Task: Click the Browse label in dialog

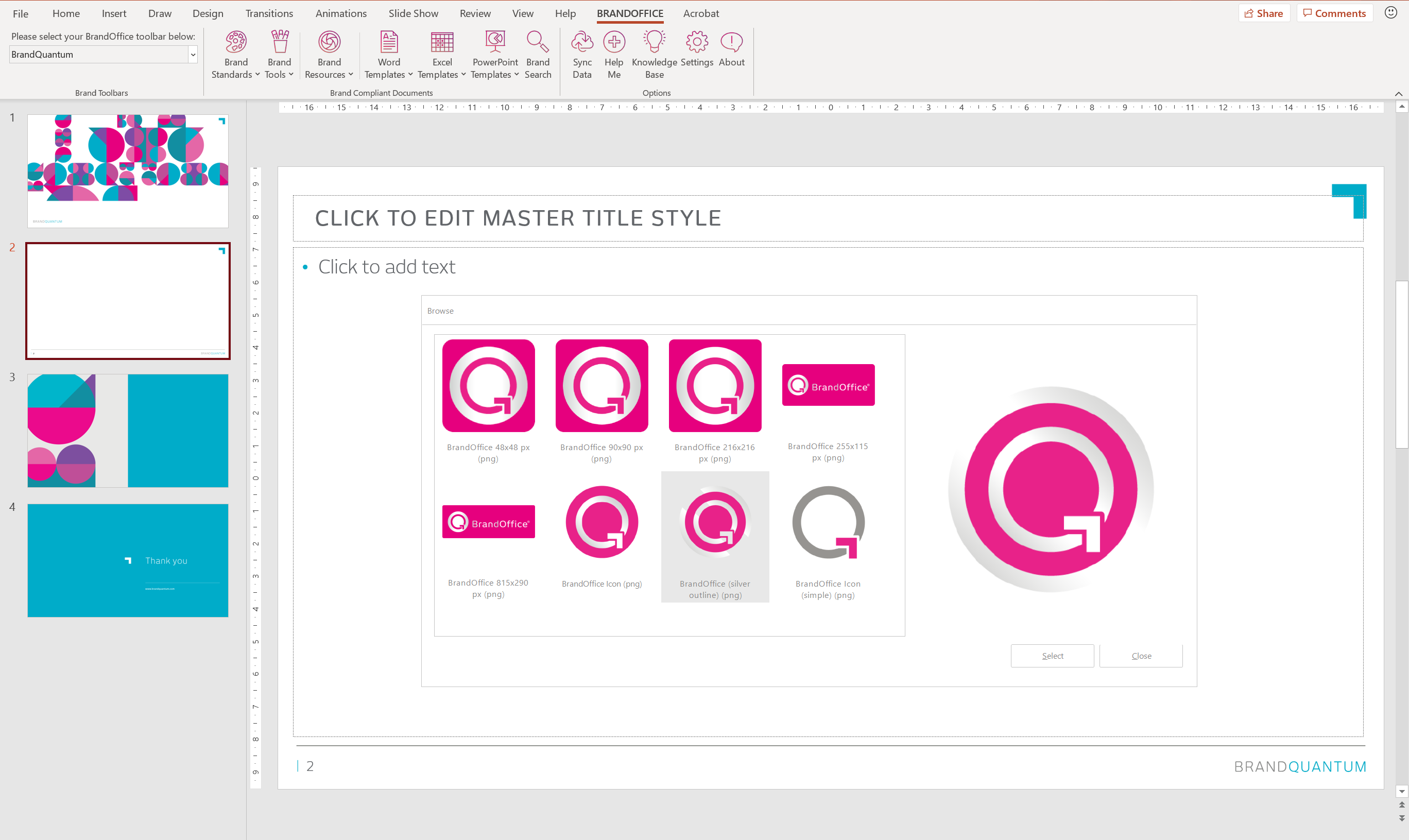Action: point(440,311)
